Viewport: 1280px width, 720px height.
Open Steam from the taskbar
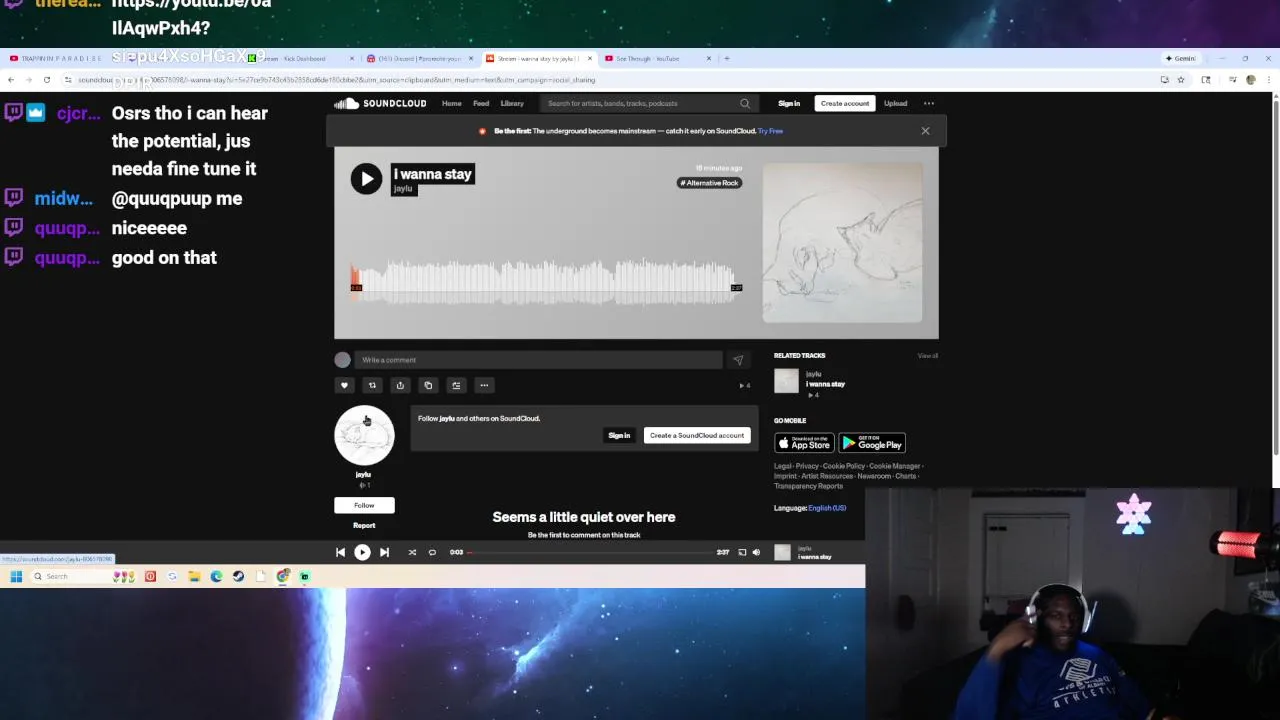click(x=238, y=576)
